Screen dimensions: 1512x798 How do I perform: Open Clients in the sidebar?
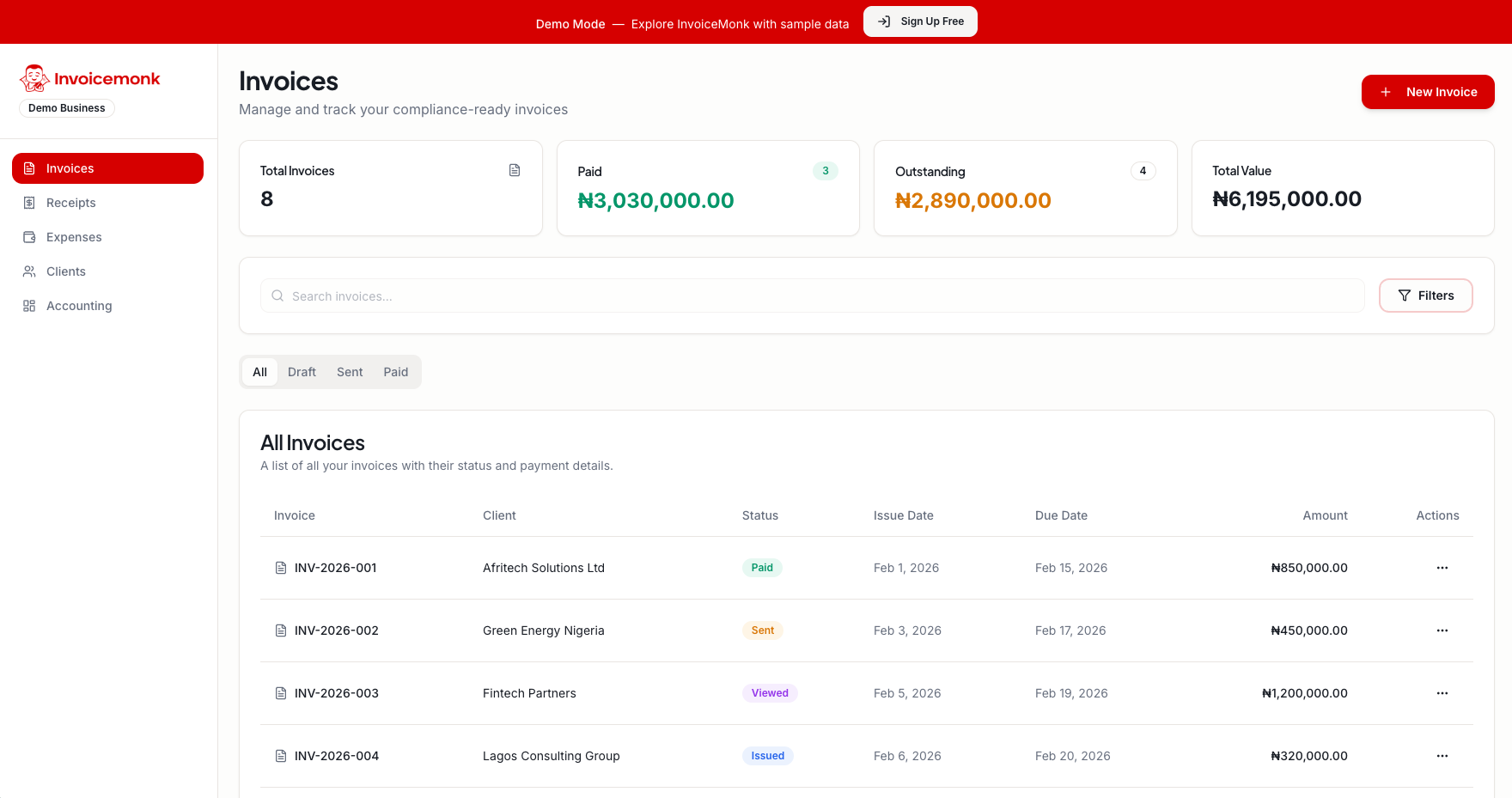coord(107,271)
